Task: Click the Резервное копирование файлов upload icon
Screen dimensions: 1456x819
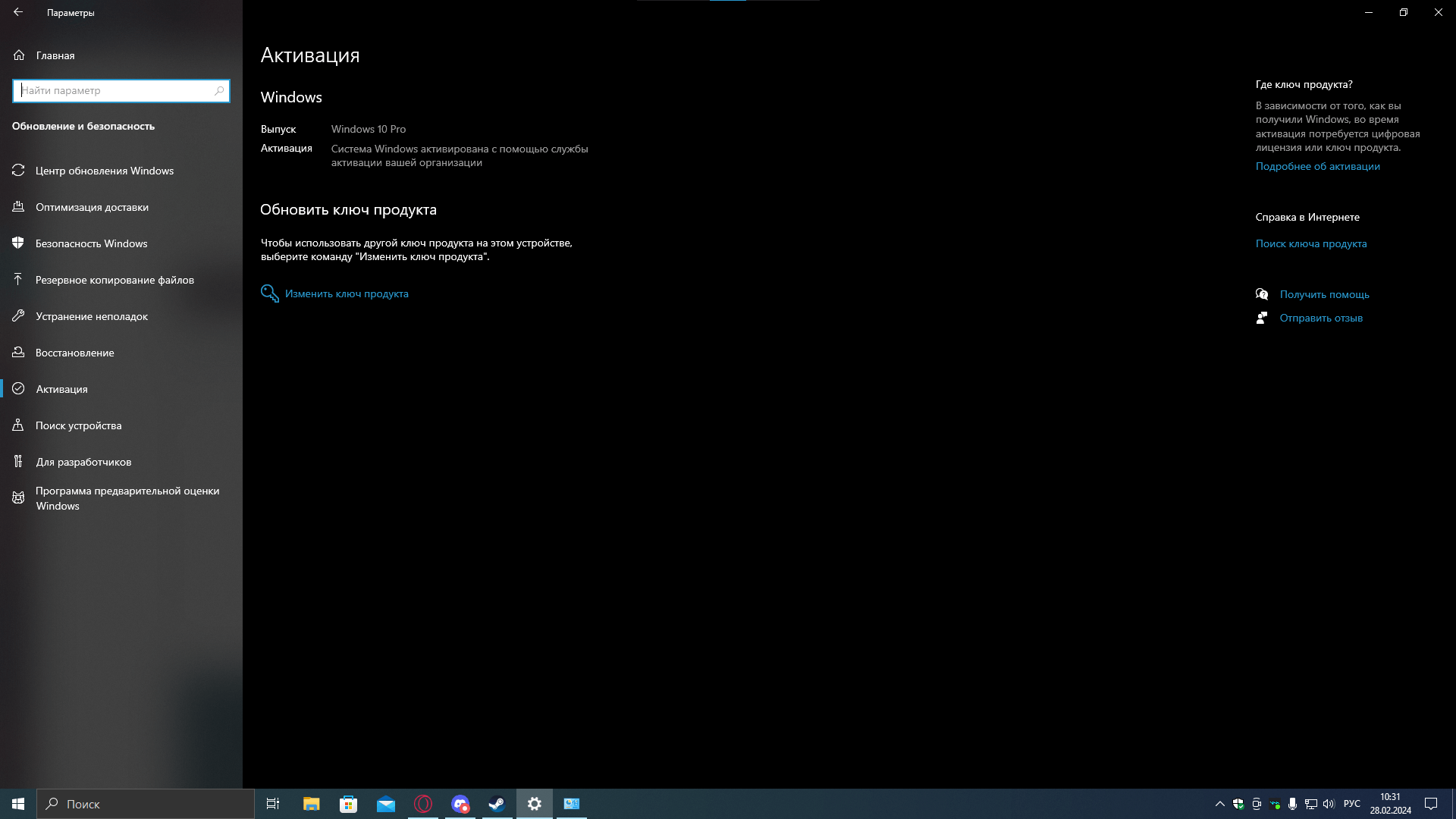Action: (x=18, y=280)
